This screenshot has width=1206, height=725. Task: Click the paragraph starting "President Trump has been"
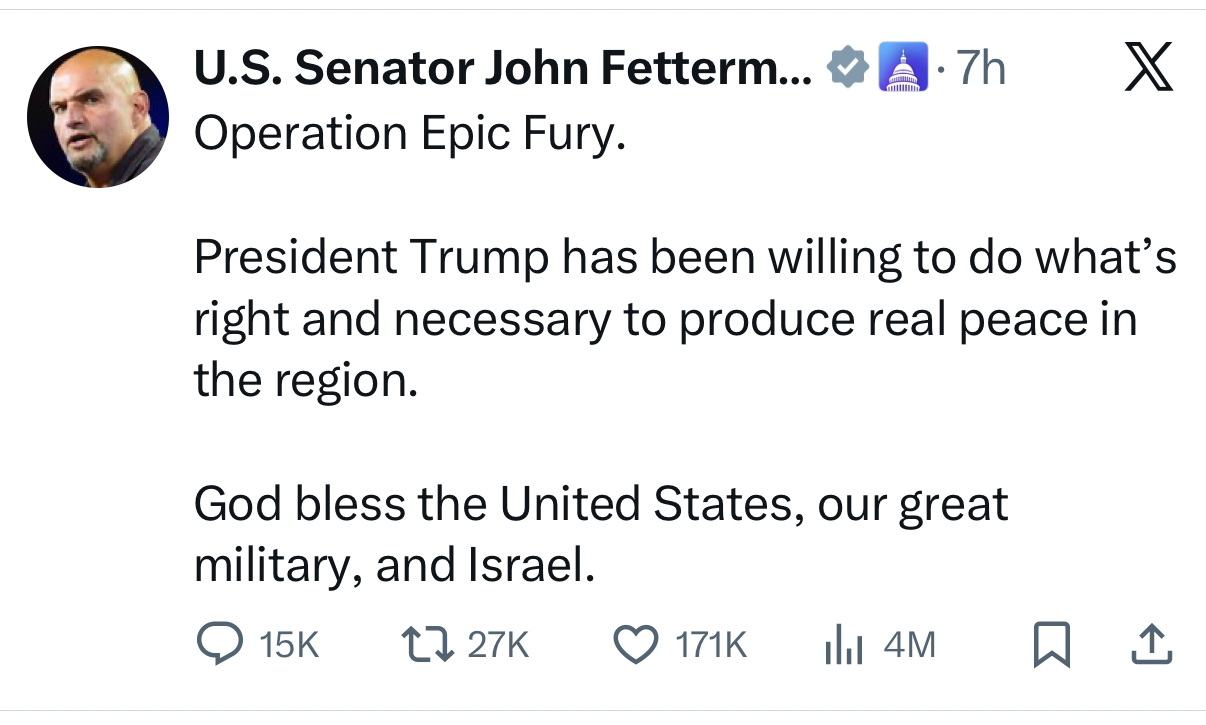point(683,320)
